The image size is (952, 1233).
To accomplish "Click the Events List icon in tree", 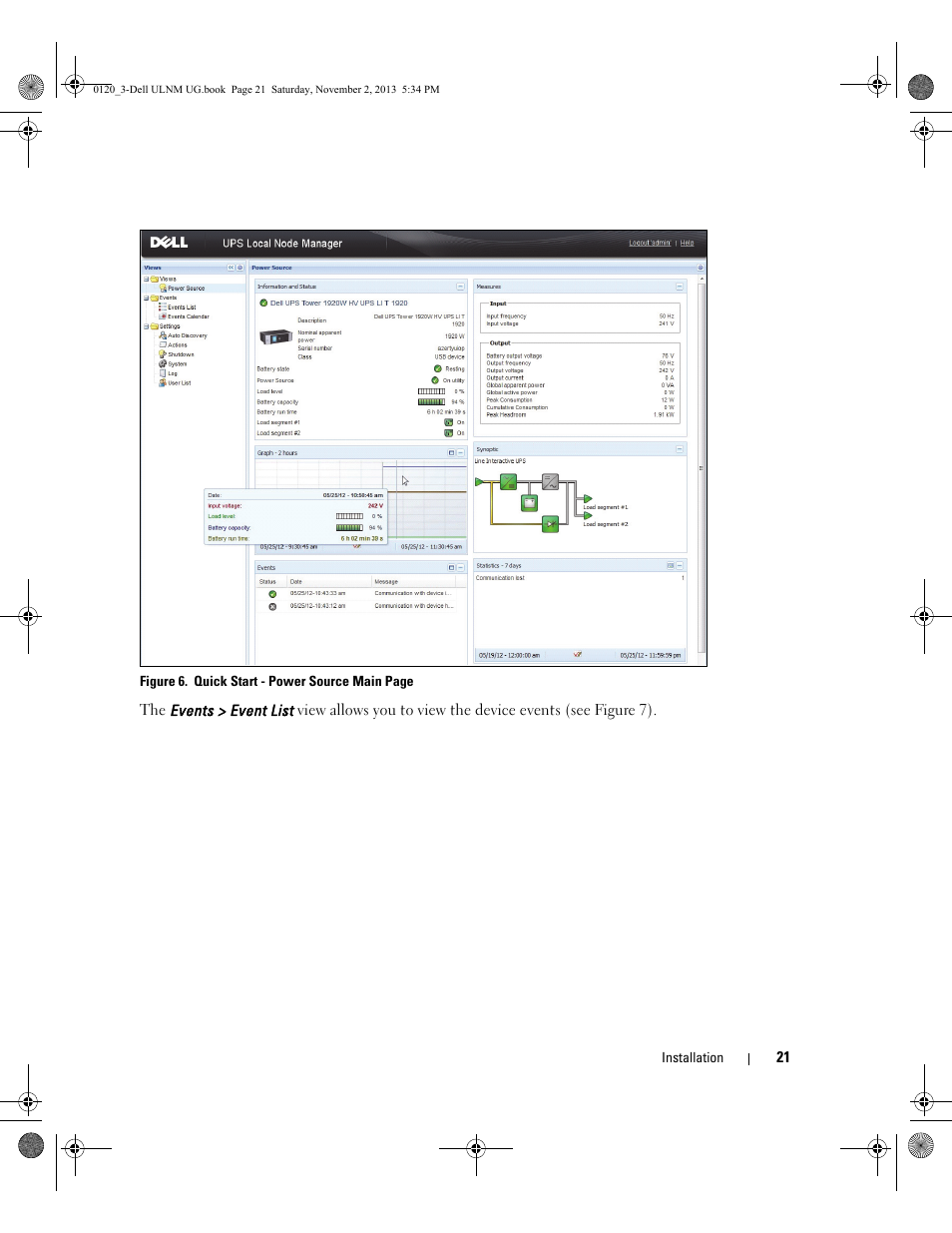I will pyautogui.click(x=163, y=308).
